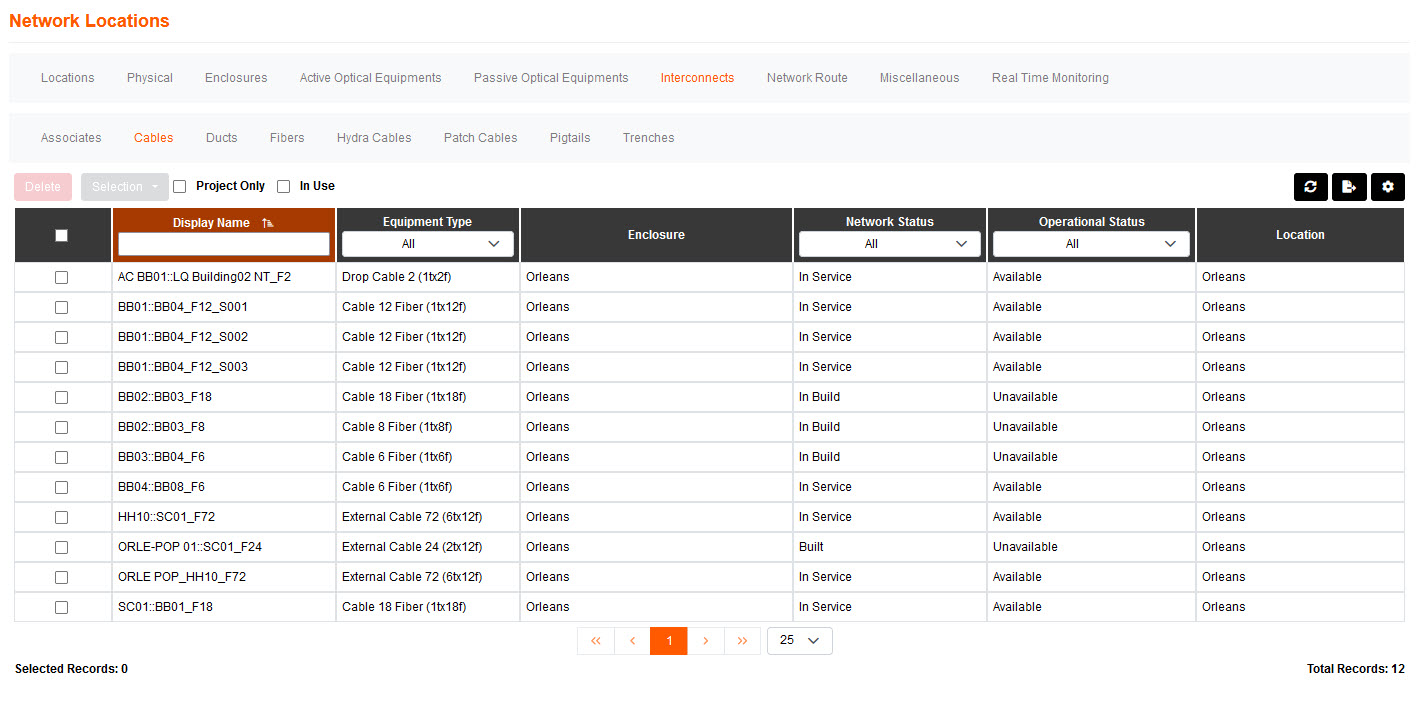Viewport: 1420px width, 701px height.
Task: Check the row AC BB01::LQ Building02 NT_F2
Action: click(x=62, y=277)
